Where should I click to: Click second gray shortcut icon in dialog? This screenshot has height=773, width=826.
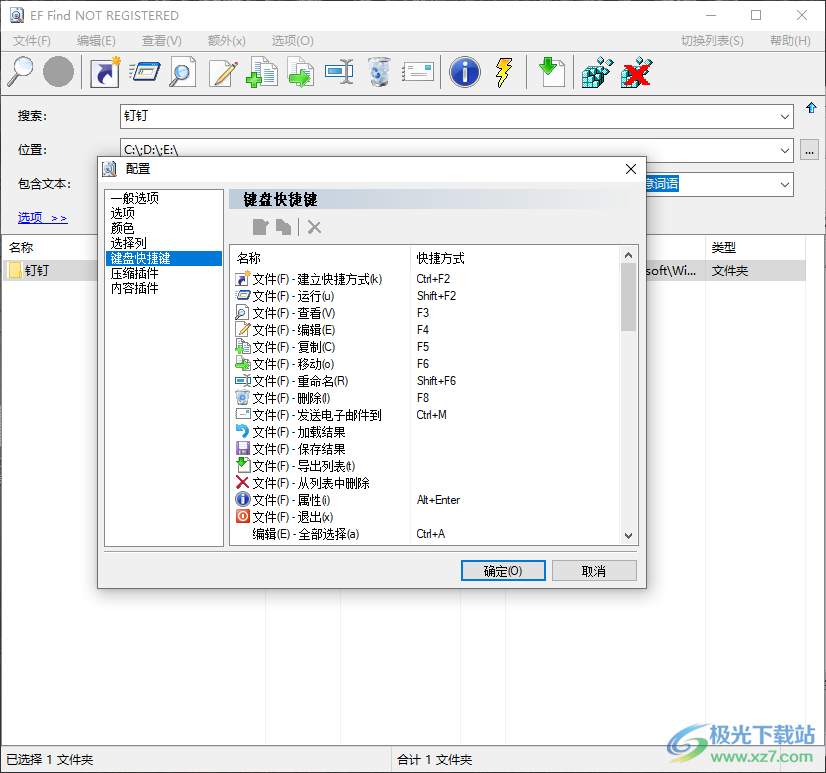point(283,227)
